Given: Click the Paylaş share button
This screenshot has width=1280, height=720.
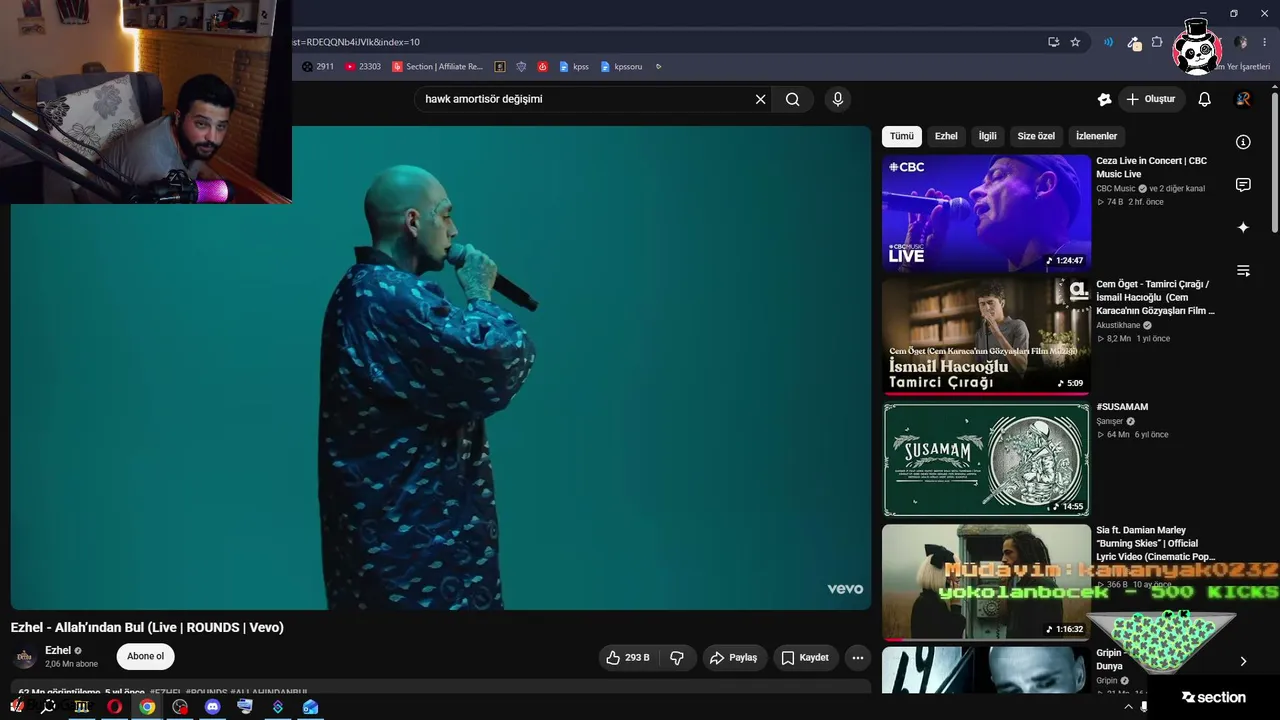Looking at the screenshot, I should click(733, 658).
